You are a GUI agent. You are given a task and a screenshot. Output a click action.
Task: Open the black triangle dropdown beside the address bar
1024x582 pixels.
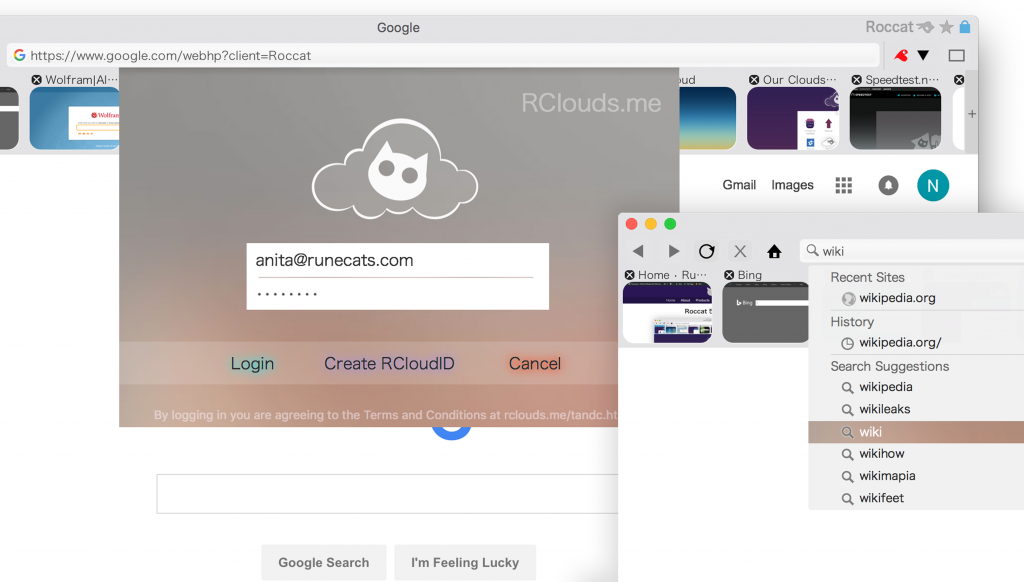923,56
